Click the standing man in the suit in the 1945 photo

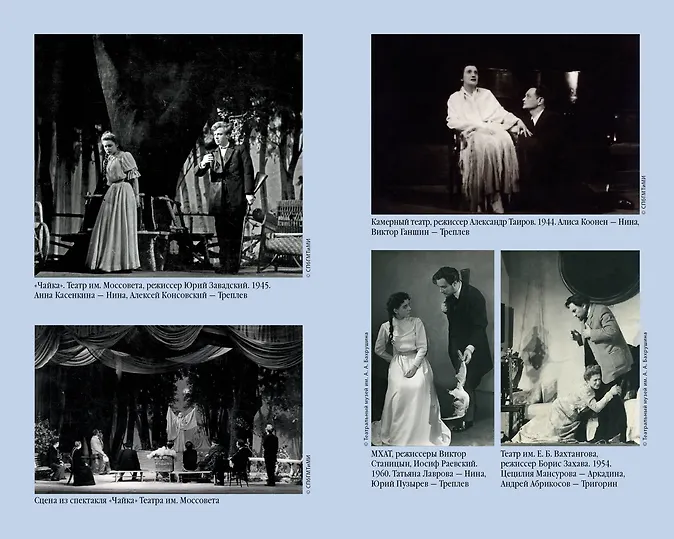227,190
